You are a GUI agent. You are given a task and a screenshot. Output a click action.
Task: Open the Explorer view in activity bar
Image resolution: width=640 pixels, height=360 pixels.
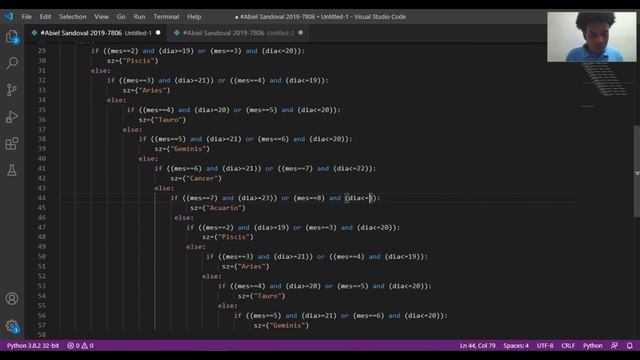pyautogui.click(x=12, y=37)
